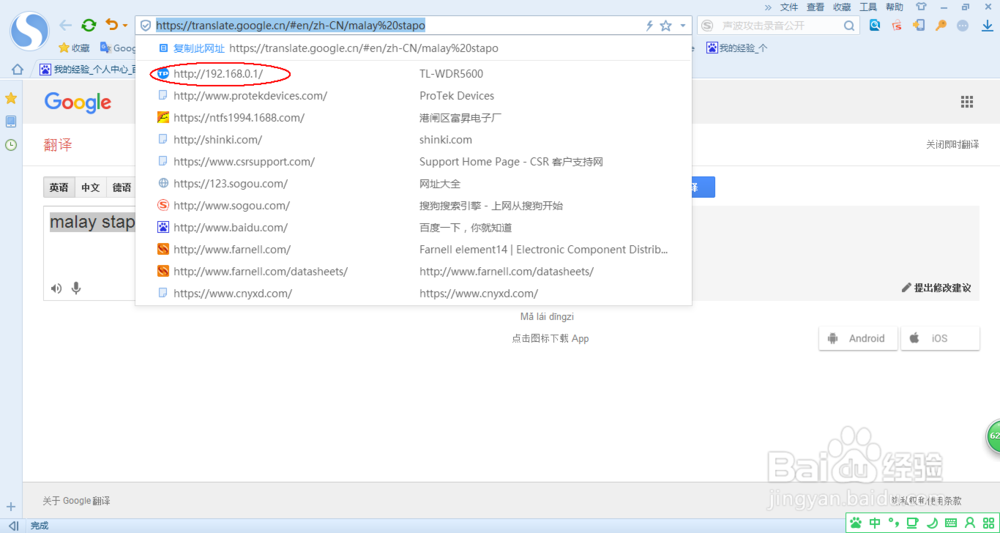Download the iOS app button
The width and height of the screenshot is (1000, 533).
940,339
